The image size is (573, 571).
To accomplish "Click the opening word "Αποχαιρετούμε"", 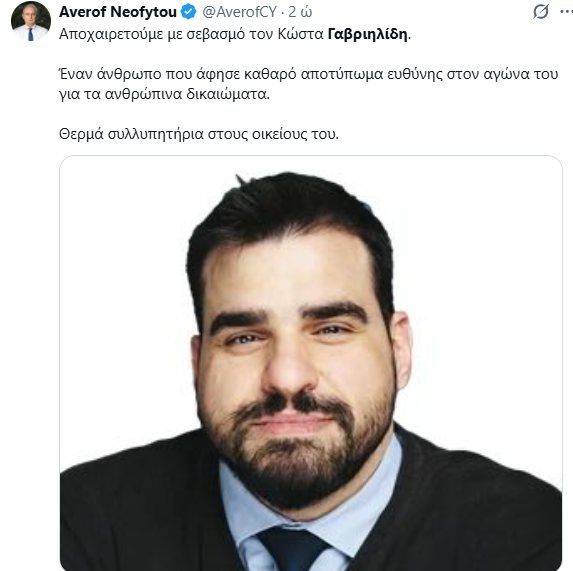I will coord(111,34).
